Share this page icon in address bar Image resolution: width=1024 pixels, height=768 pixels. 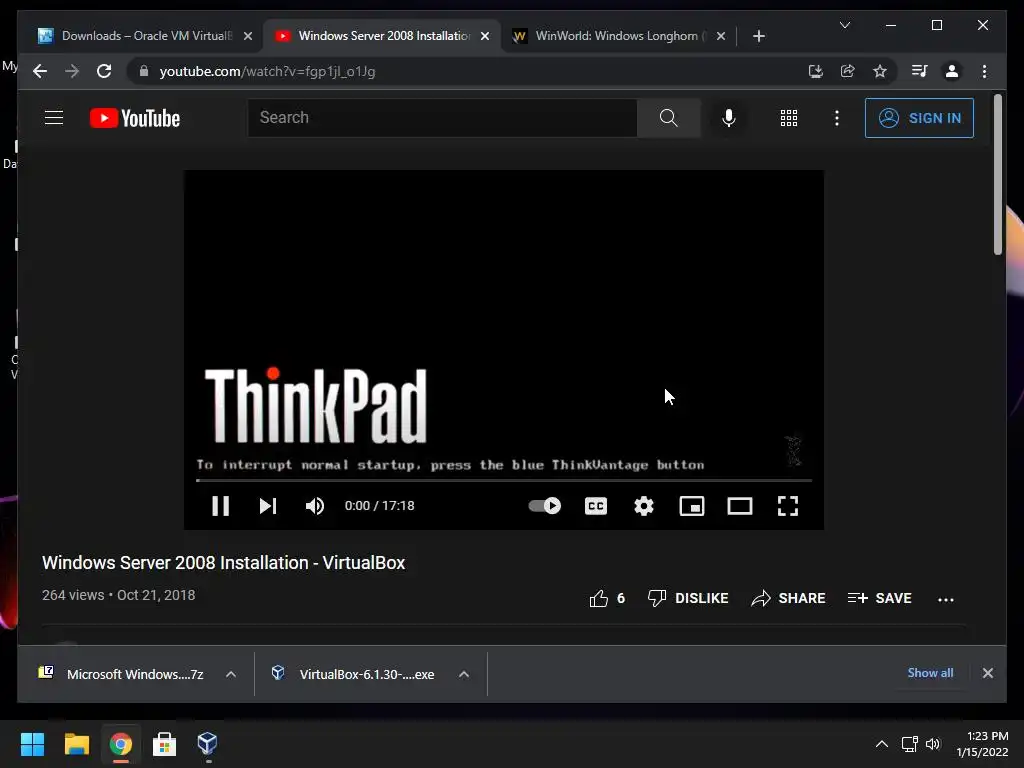point(848,71)
